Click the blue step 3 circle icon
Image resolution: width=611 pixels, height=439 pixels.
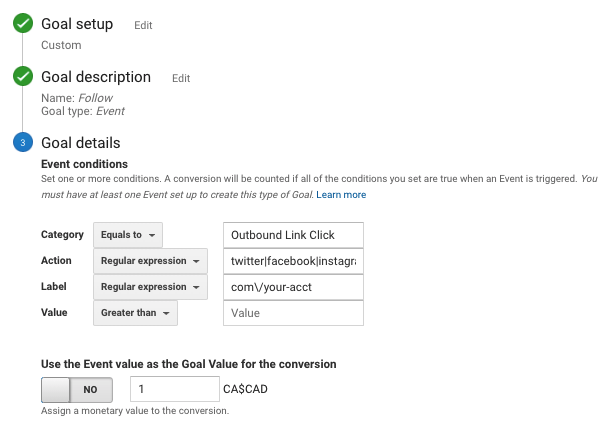tap(23, 143)
